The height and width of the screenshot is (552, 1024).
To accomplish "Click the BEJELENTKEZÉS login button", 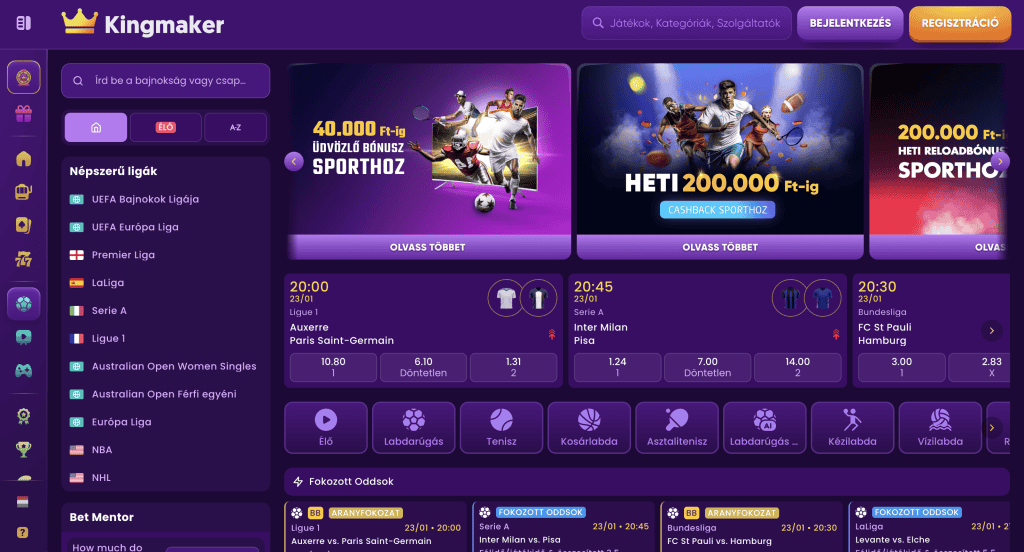I will (850, 23).
